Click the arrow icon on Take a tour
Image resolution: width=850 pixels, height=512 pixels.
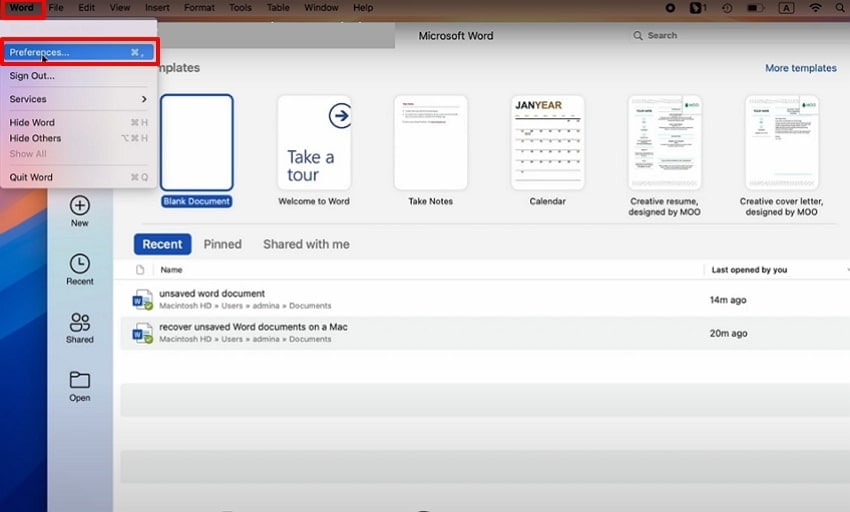[339, 116]
